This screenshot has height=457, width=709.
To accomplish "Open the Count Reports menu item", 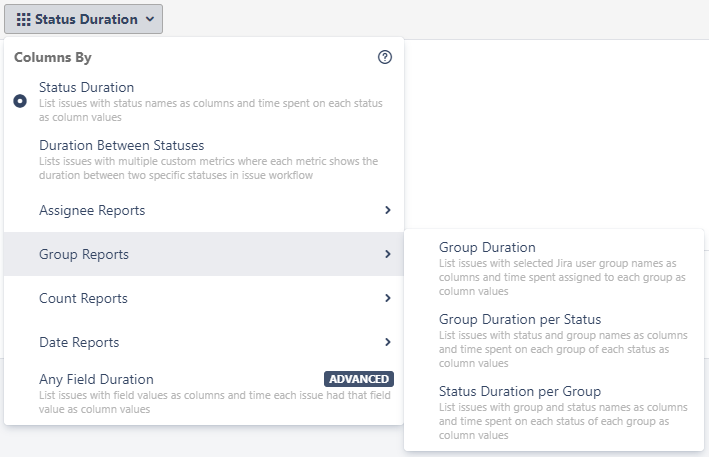I will coord(83,299).
